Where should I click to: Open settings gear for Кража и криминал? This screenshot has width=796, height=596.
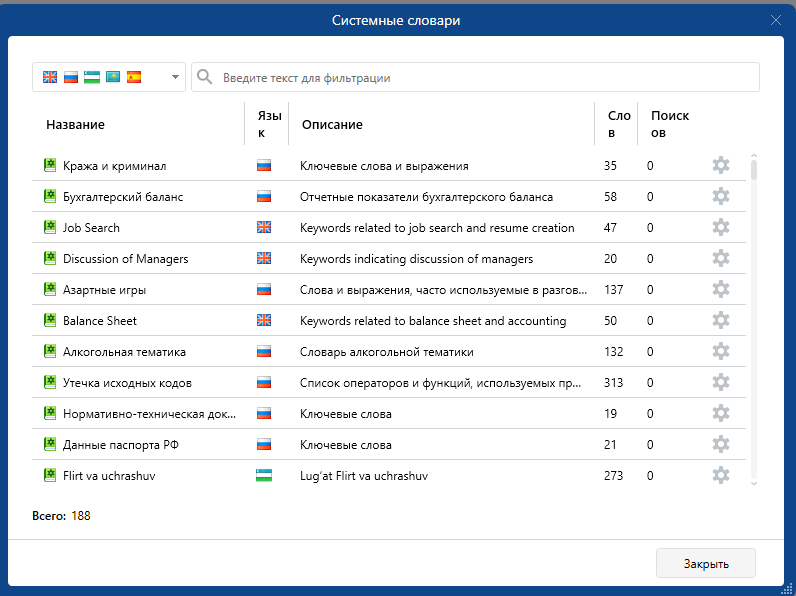(x=721, y=165)
